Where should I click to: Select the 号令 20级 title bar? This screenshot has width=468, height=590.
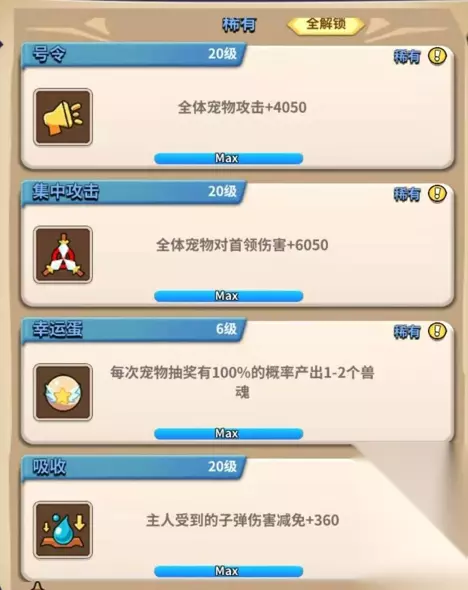(134, 55)
